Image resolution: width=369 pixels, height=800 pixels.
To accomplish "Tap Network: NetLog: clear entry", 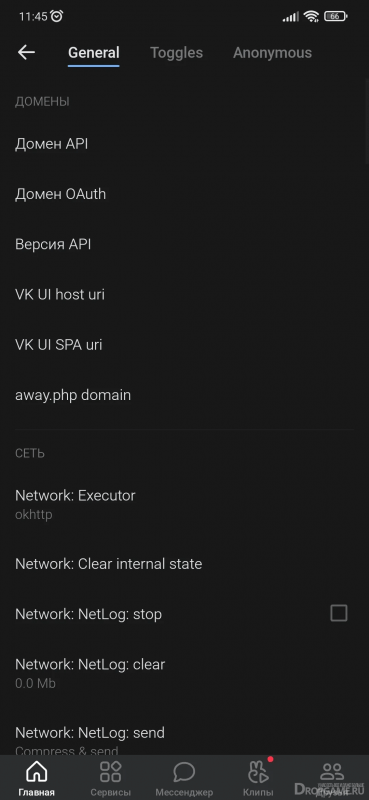I will click(x=184, y=673).
